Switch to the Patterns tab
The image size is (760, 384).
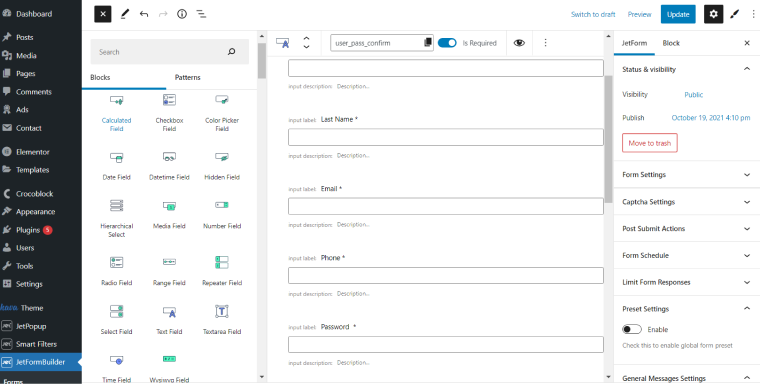tap(188, 78)
